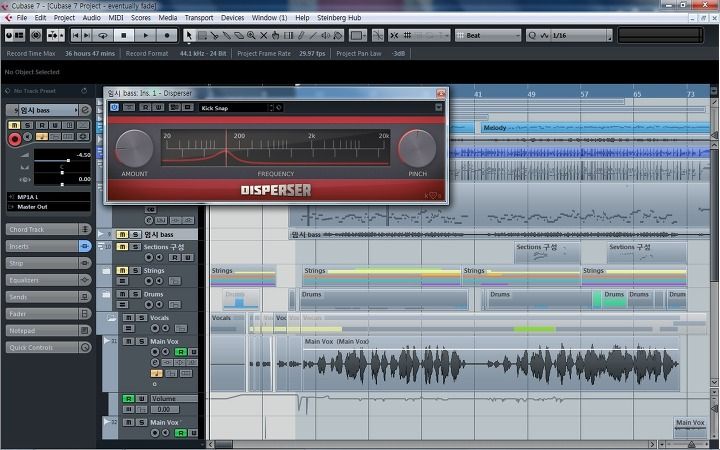Open the Master Out output routing

point(49,207)
